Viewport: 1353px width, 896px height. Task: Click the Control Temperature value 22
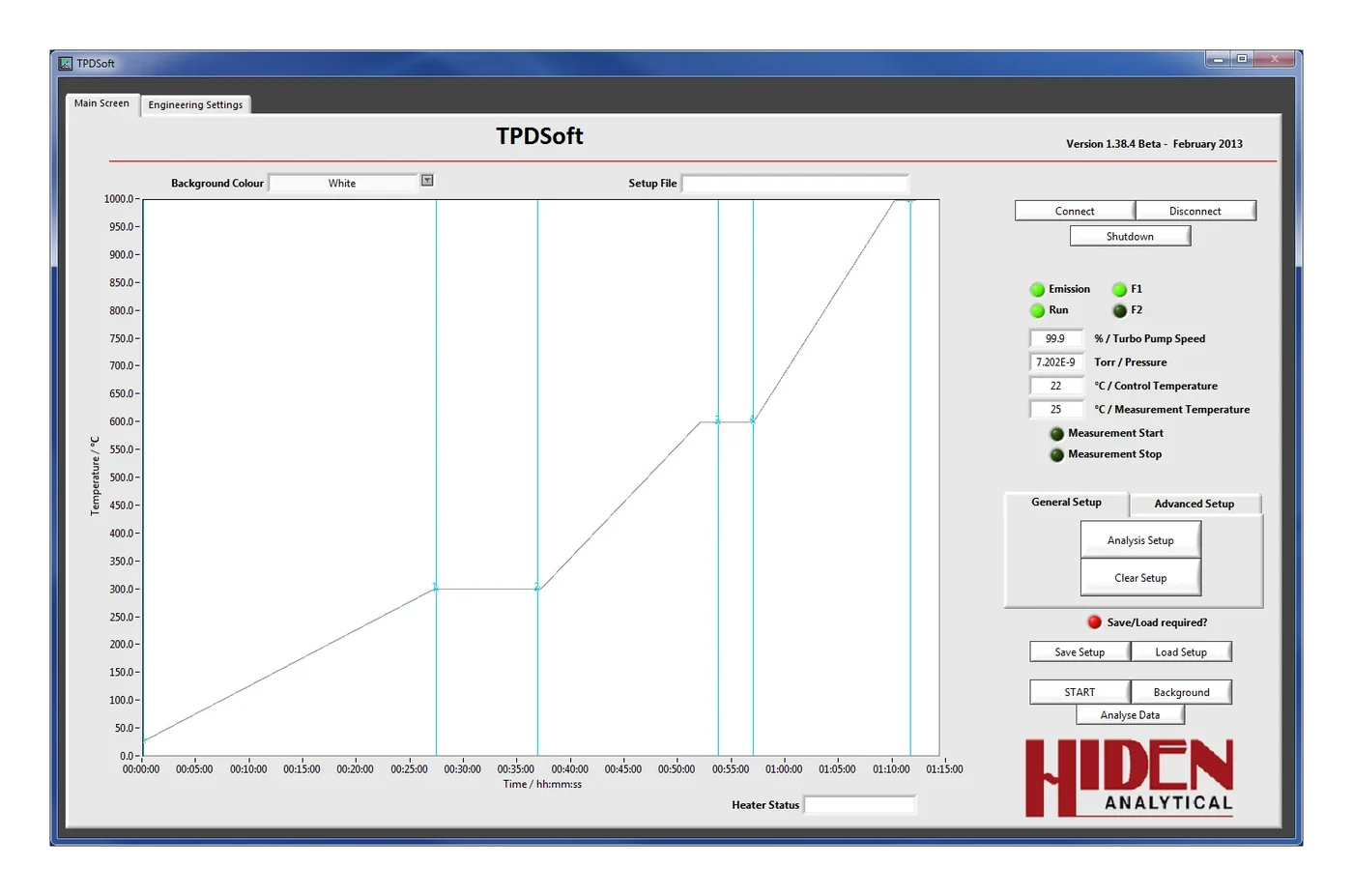(x=1055, y=386)
